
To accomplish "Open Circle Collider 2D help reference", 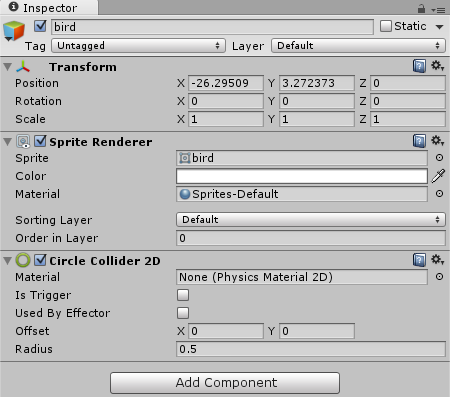I will [419, 260].
